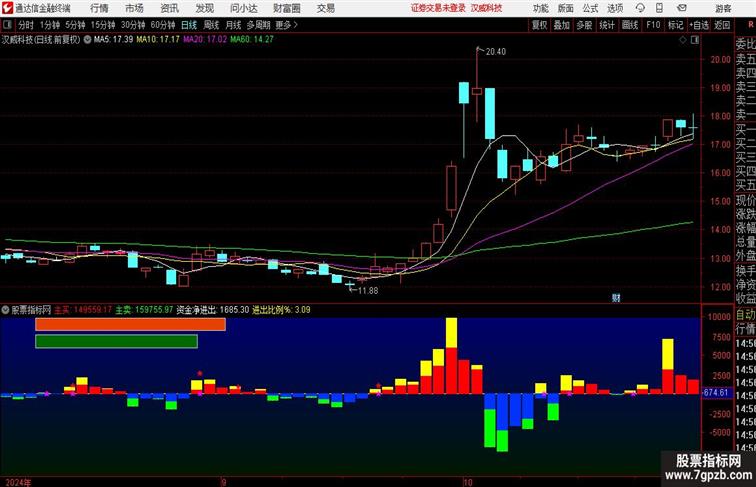Image resolution: width=756 pixels, height=487 pixels.
Task: Toggle the side panel icon beside diamond
Action: click(x=695, y=40)
